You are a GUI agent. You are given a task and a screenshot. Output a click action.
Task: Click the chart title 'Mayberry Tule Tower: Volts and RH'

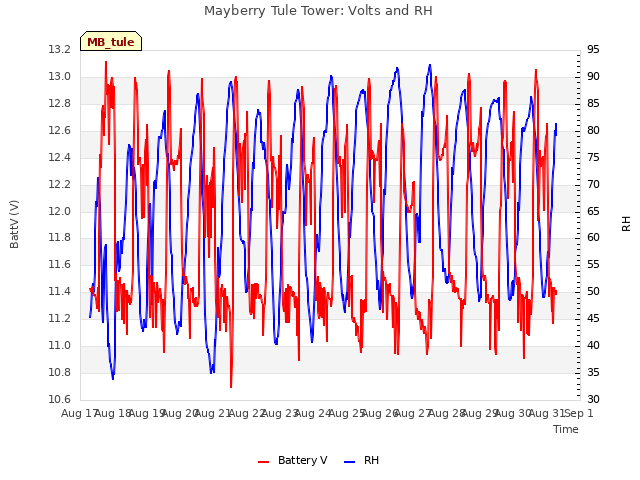(x=318, y=11)
